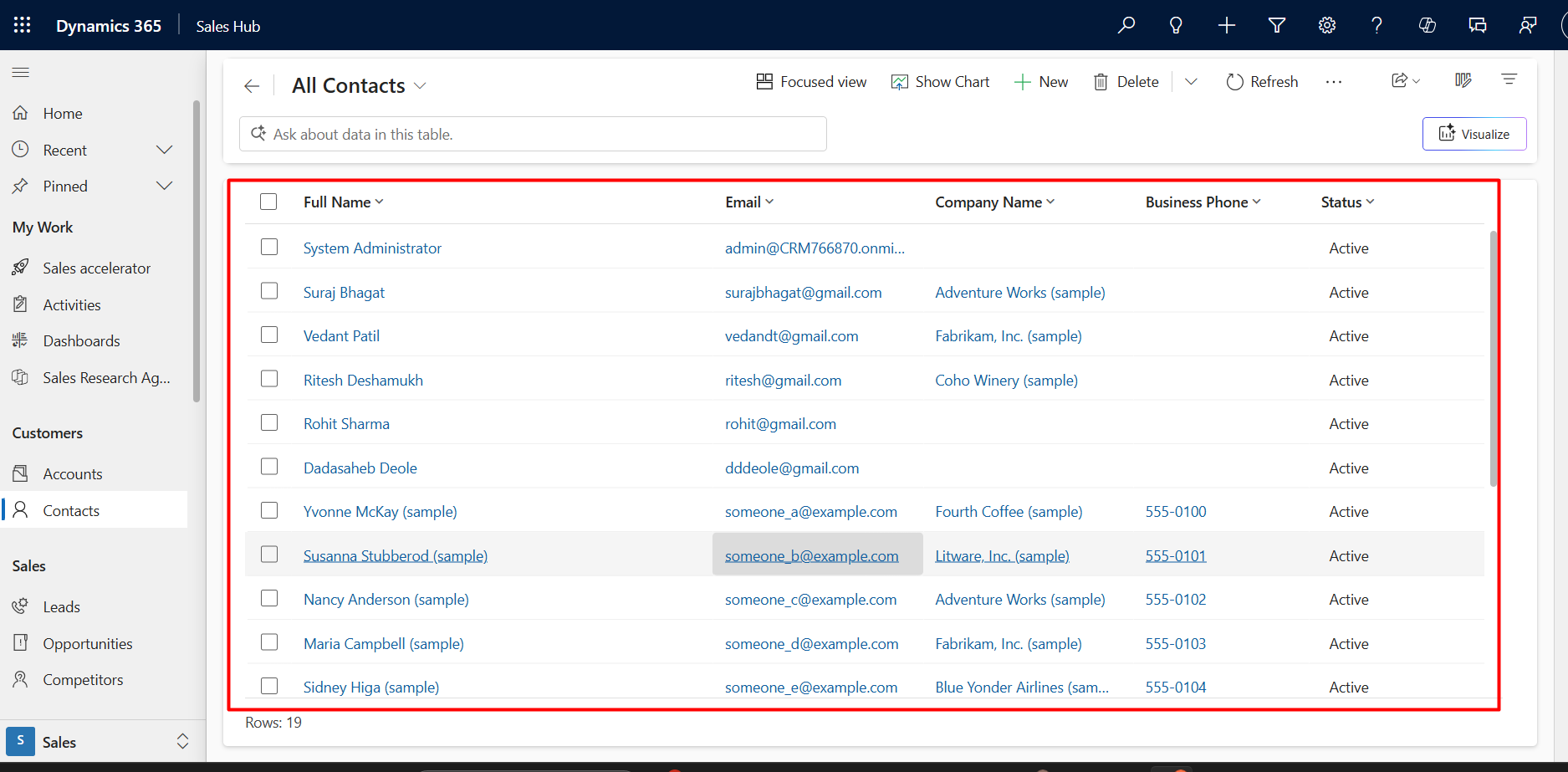Open the Assistant lightbulb icon
The height and width of the screenshot is (772, 1568).
click(x=1176, y=25)
